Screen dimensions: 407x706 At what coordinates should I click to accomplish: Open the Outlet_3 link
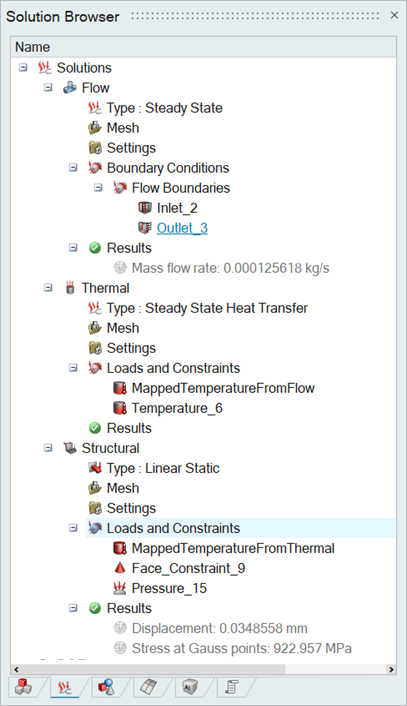click(182, 228)
